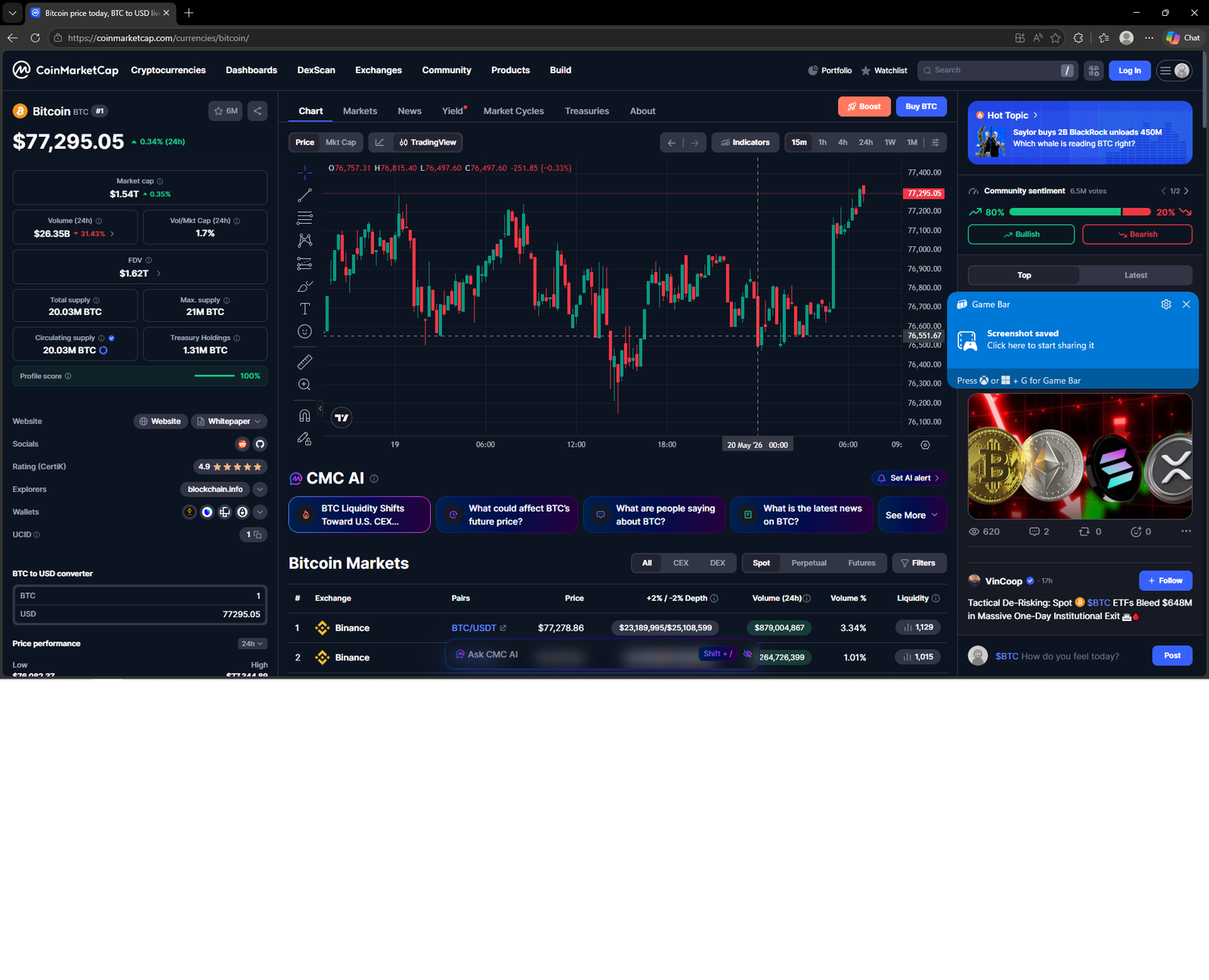Open the News tab
Image resolution: width=1209 pixels, height=980 pixels.
(410, 111)
